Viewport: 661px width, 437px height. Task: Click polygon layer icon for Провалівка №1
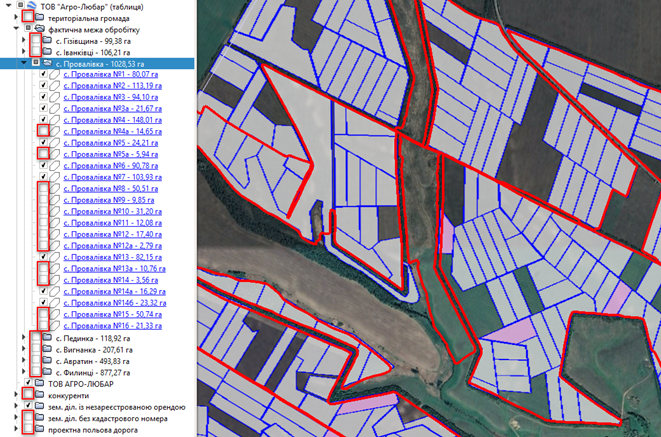pyautogui.click(x=55, y=74)
